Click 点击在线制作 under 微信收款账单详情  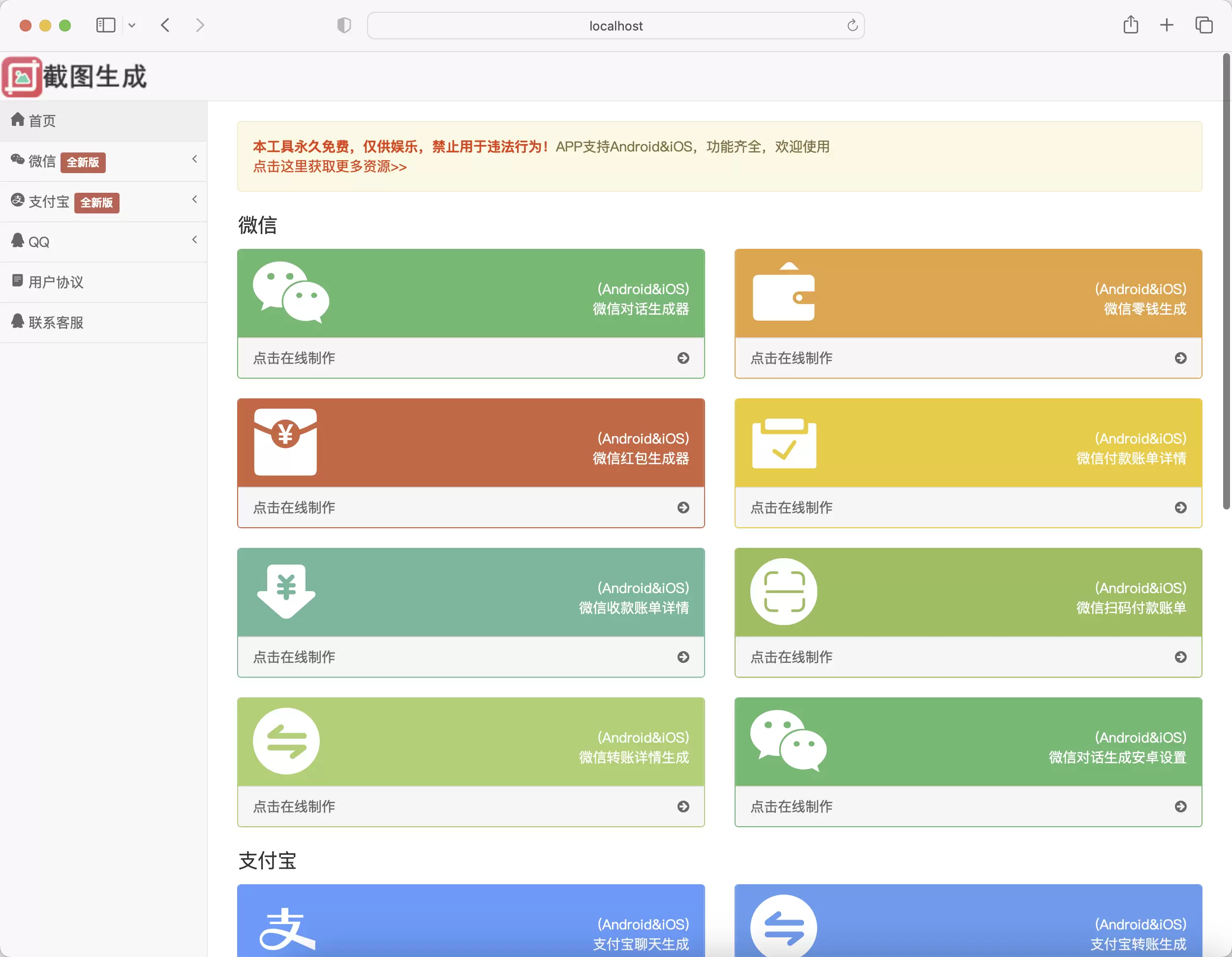[x=294, y=657]
